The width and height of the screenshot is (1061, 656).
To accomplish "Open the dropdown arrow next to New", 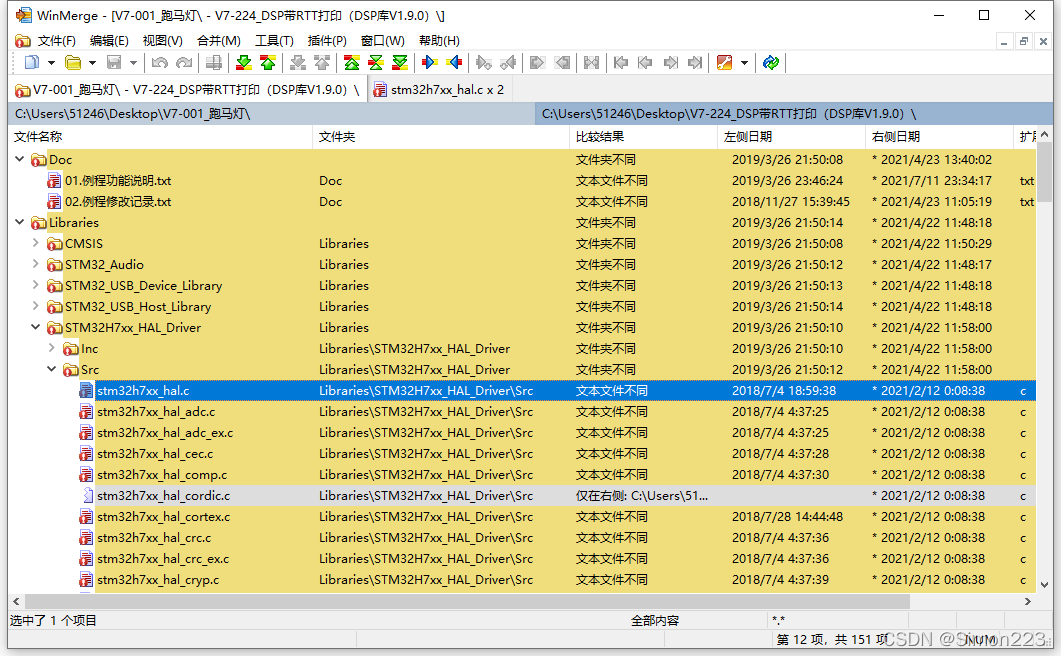I will click(x=51, y=63).
